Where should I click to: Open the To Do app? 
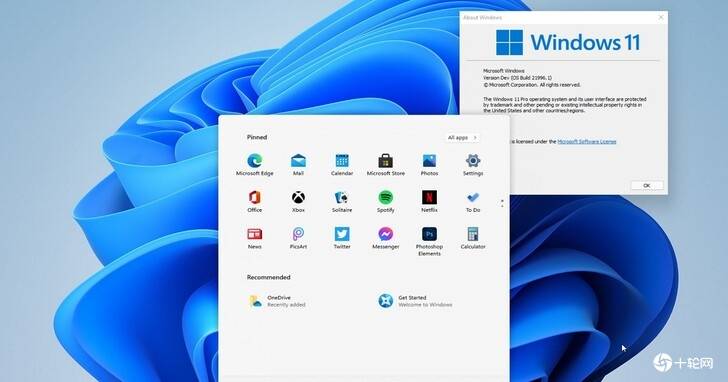pos(473,201)
